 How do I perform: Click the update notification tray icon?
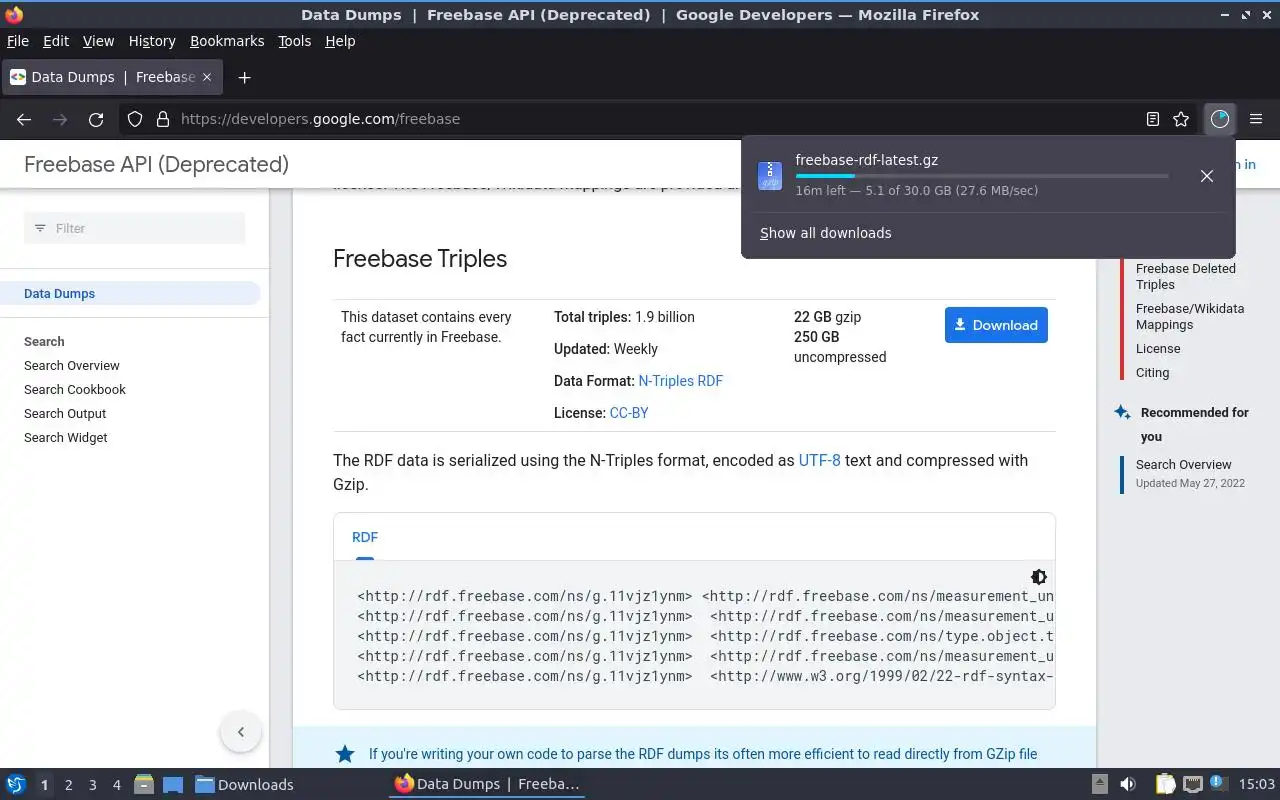click(x=1218, y=783)
